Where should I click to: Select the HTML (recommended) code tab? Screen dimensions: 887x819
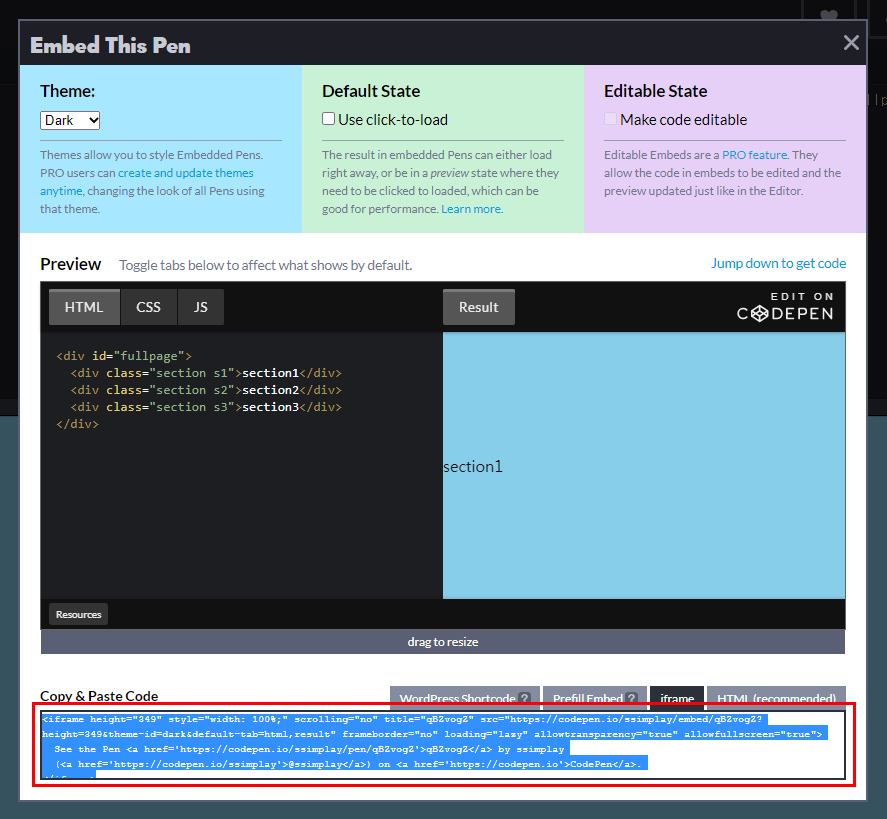[x=777, y=699]
